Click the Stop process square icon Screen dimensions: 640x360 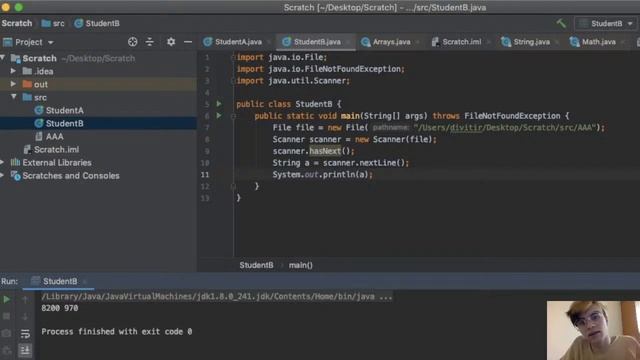coord(7,316)
